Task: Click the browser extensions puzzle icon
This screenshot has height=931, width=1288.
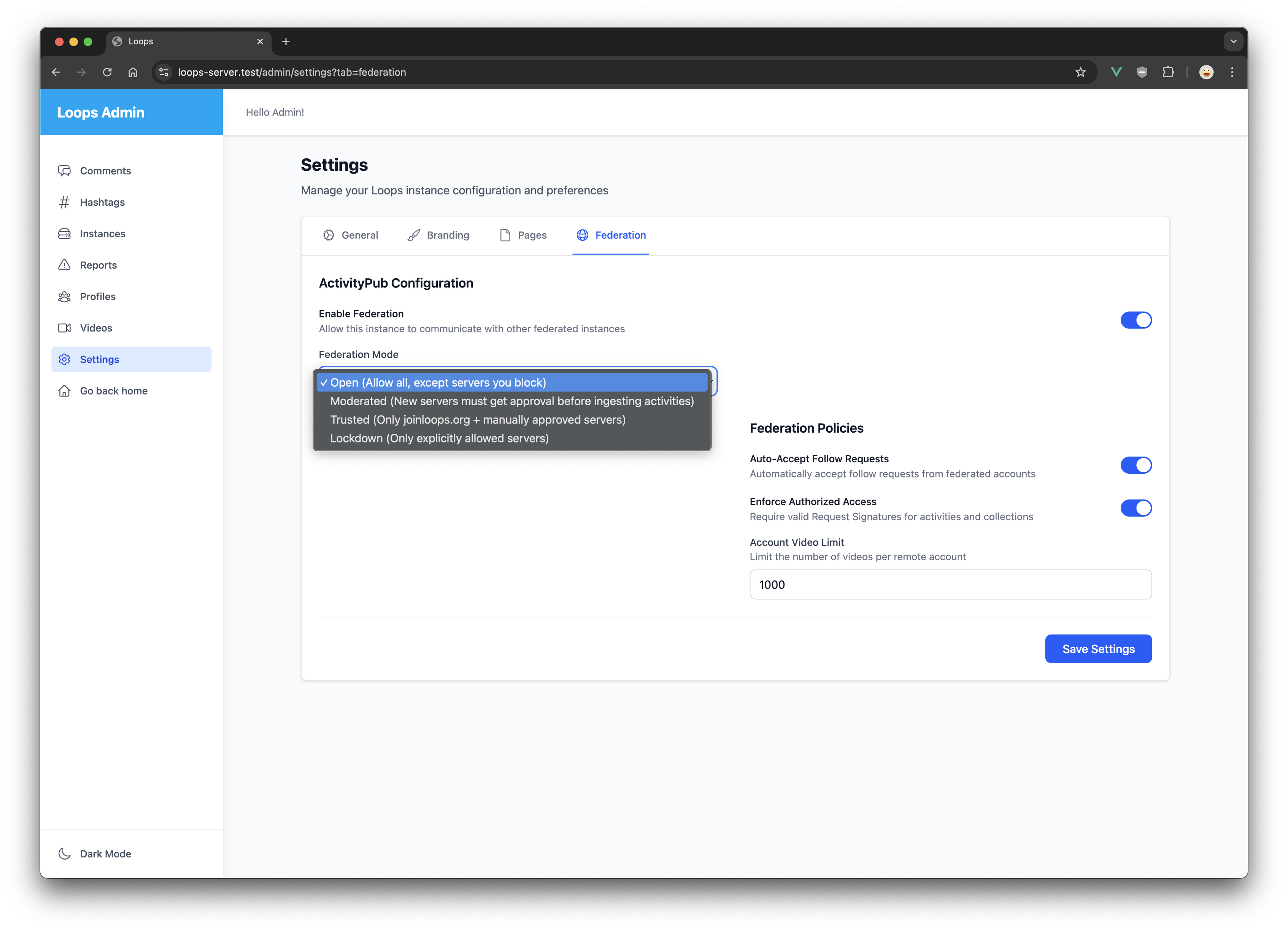Action: point(1168,72)
